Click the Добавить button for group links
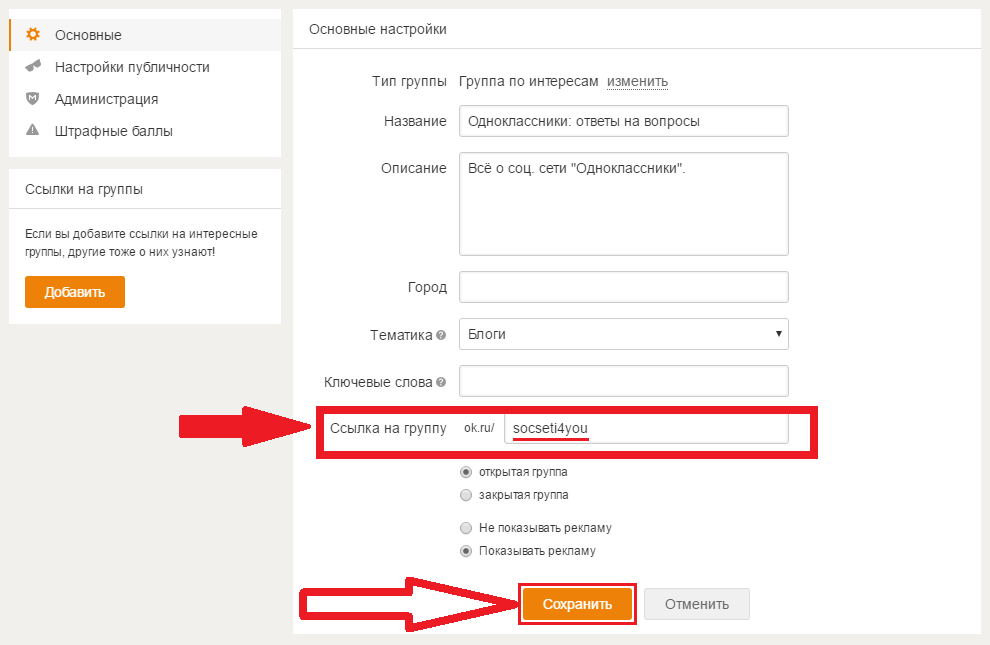990x645 pixels. tap(75, 292)
